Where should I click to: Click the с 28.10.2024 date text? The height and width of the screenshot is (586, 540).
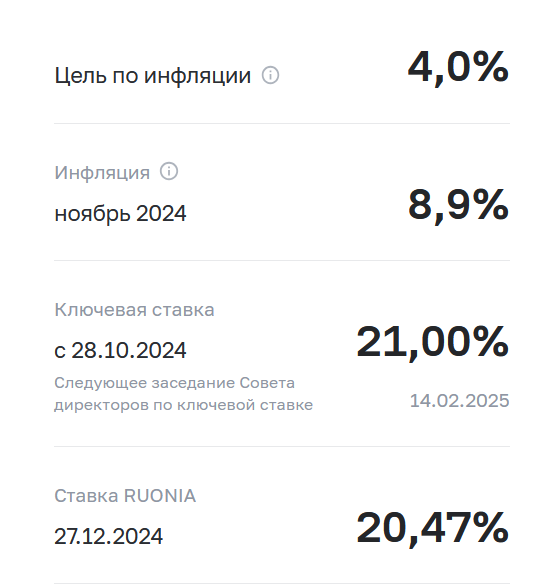(x=120, y=351)
